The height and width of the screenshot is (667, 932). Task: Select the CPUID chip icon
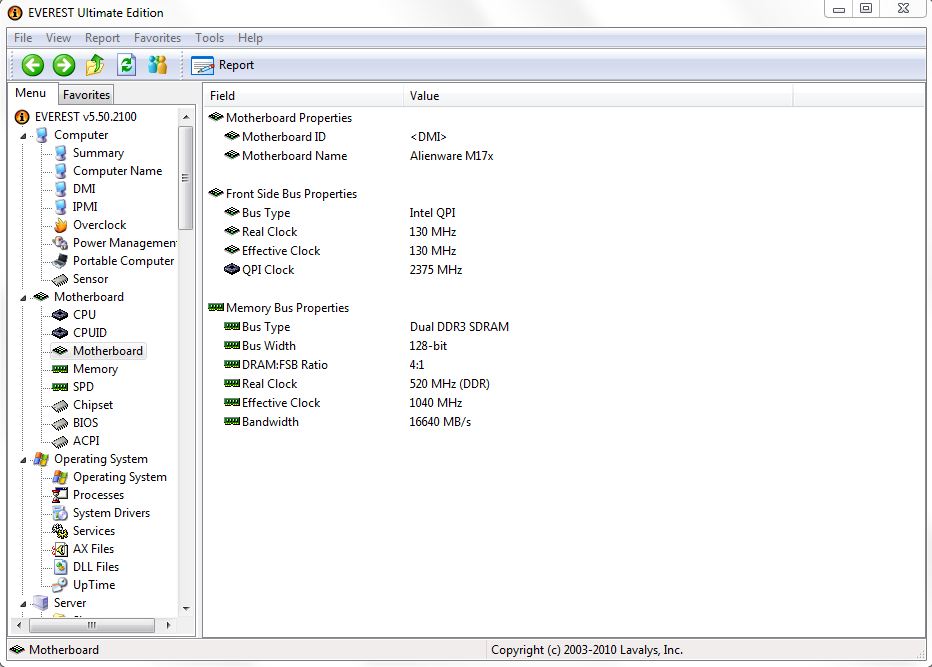pos(60,333)
